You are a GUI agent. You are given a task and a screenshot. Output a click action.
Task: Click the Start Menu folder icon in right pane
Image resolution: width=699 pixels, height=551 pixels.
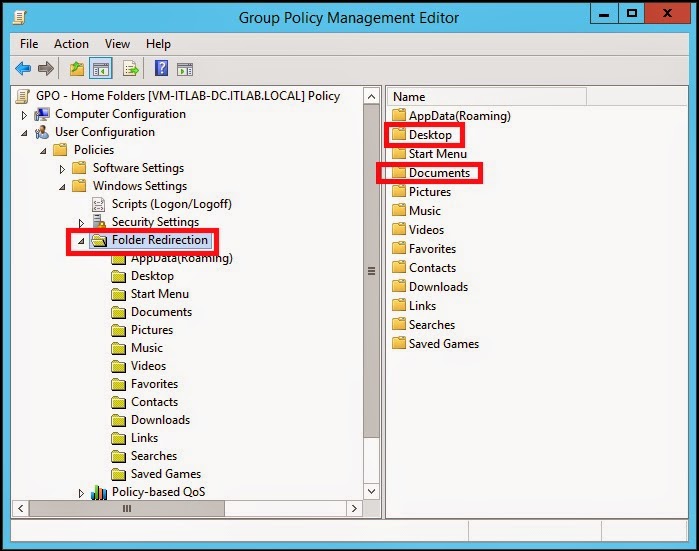[399, 154]
